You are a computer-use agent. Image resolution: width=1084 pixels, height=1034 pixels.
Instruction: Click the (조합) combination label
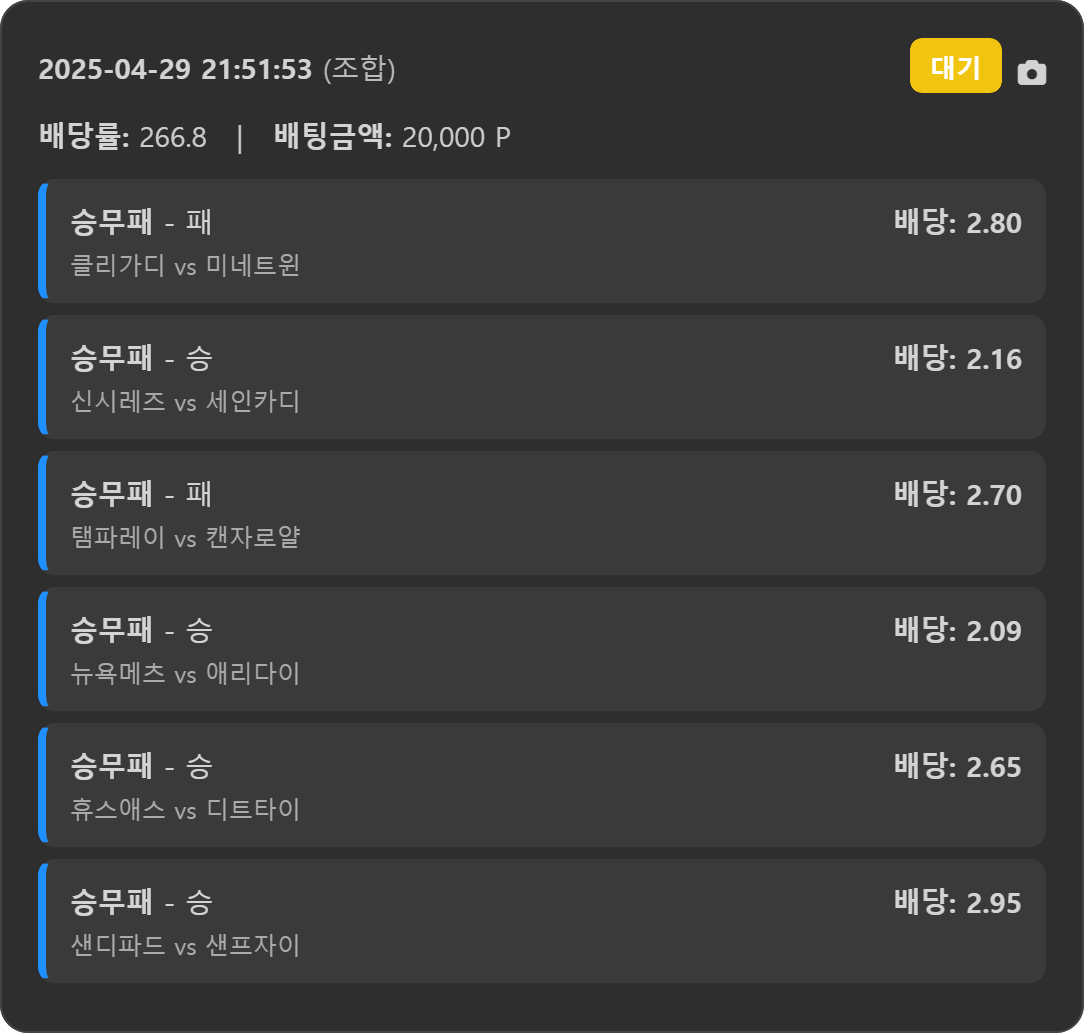point(359,69)
